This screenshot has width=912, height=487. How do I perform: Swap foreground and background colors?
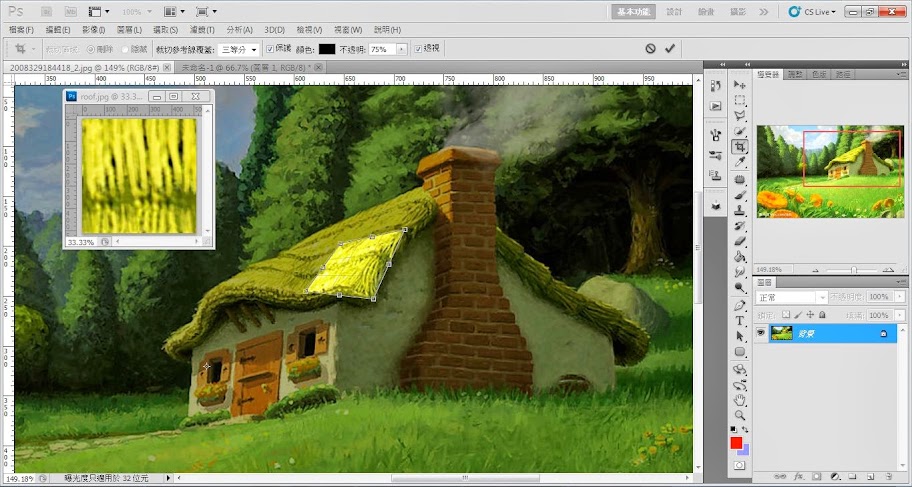point(745,429)
